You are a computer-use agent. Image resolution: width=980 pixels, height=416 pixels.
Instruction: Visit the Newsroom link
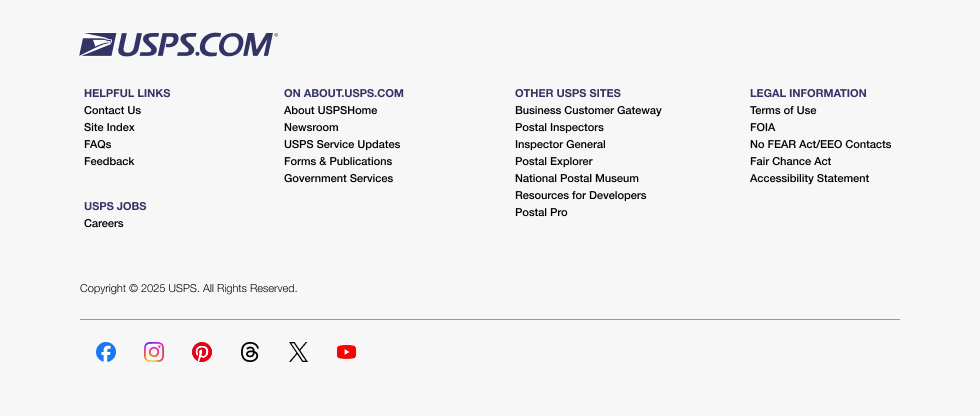tap(311, 127)
